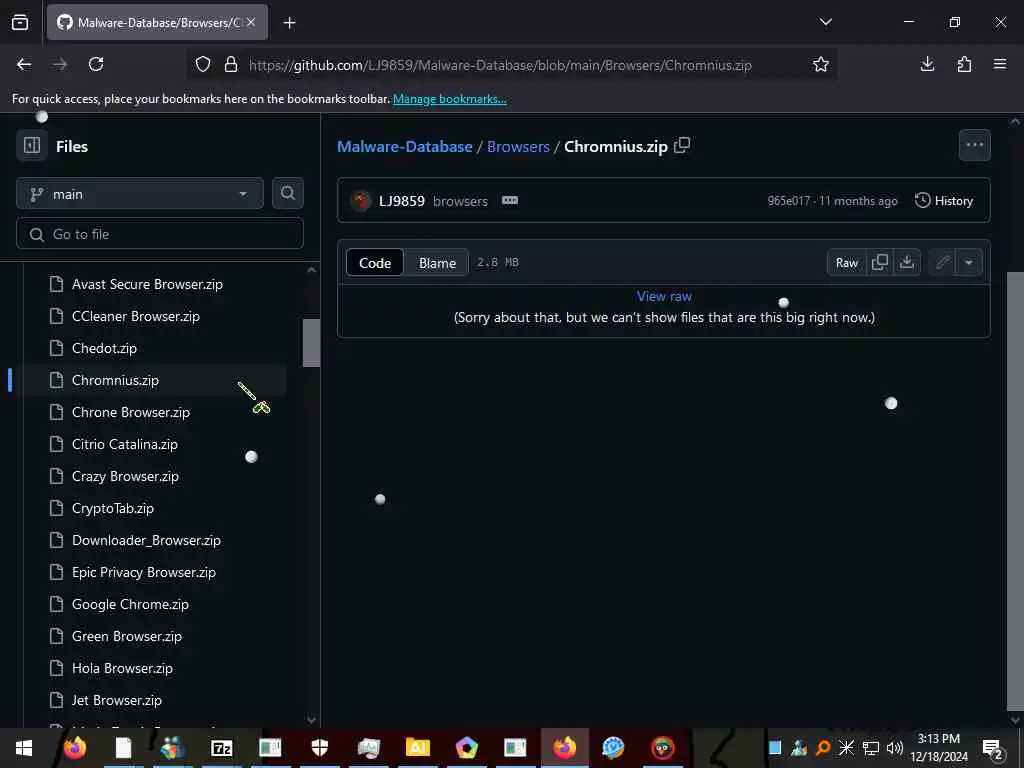Open the Firefox extensions menu

click(x=964, y=64)
